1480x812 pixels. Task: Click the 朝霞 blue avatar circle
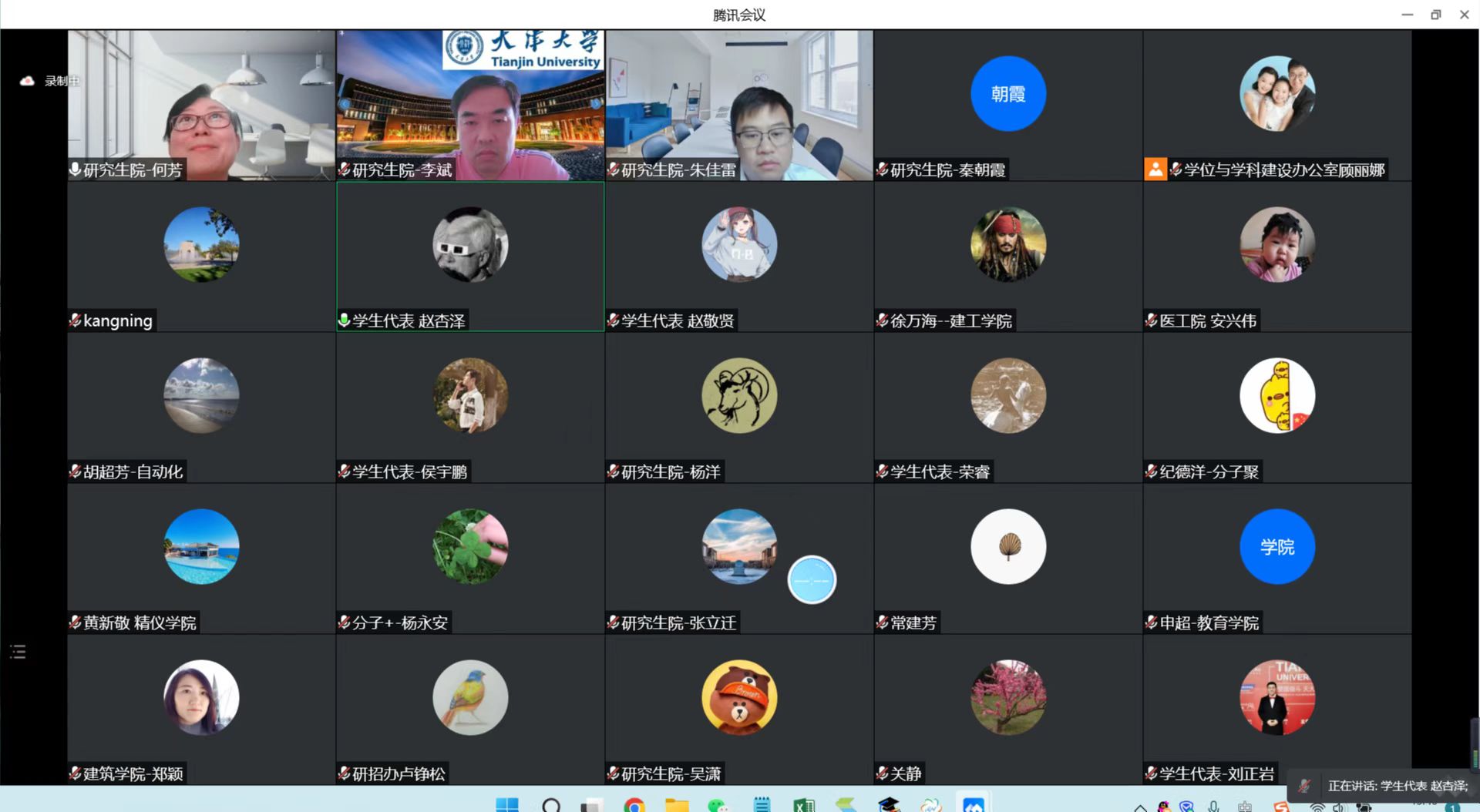coord(1007,94)
